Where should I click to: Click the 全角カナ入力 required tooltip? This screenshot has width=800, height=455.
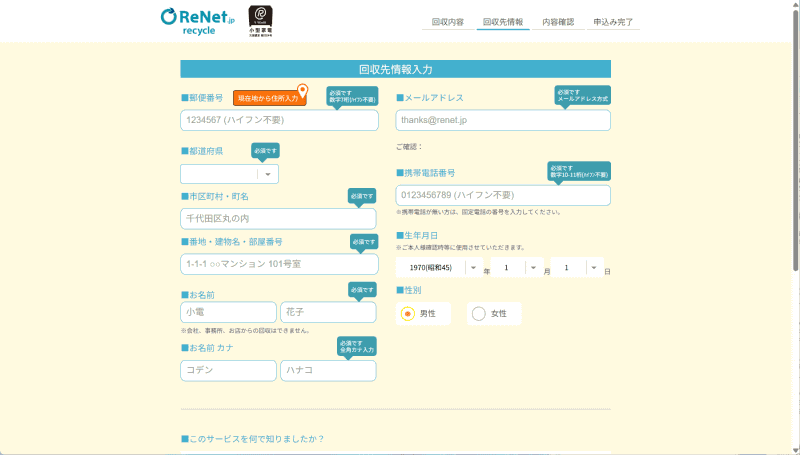(x=357, y=346)
